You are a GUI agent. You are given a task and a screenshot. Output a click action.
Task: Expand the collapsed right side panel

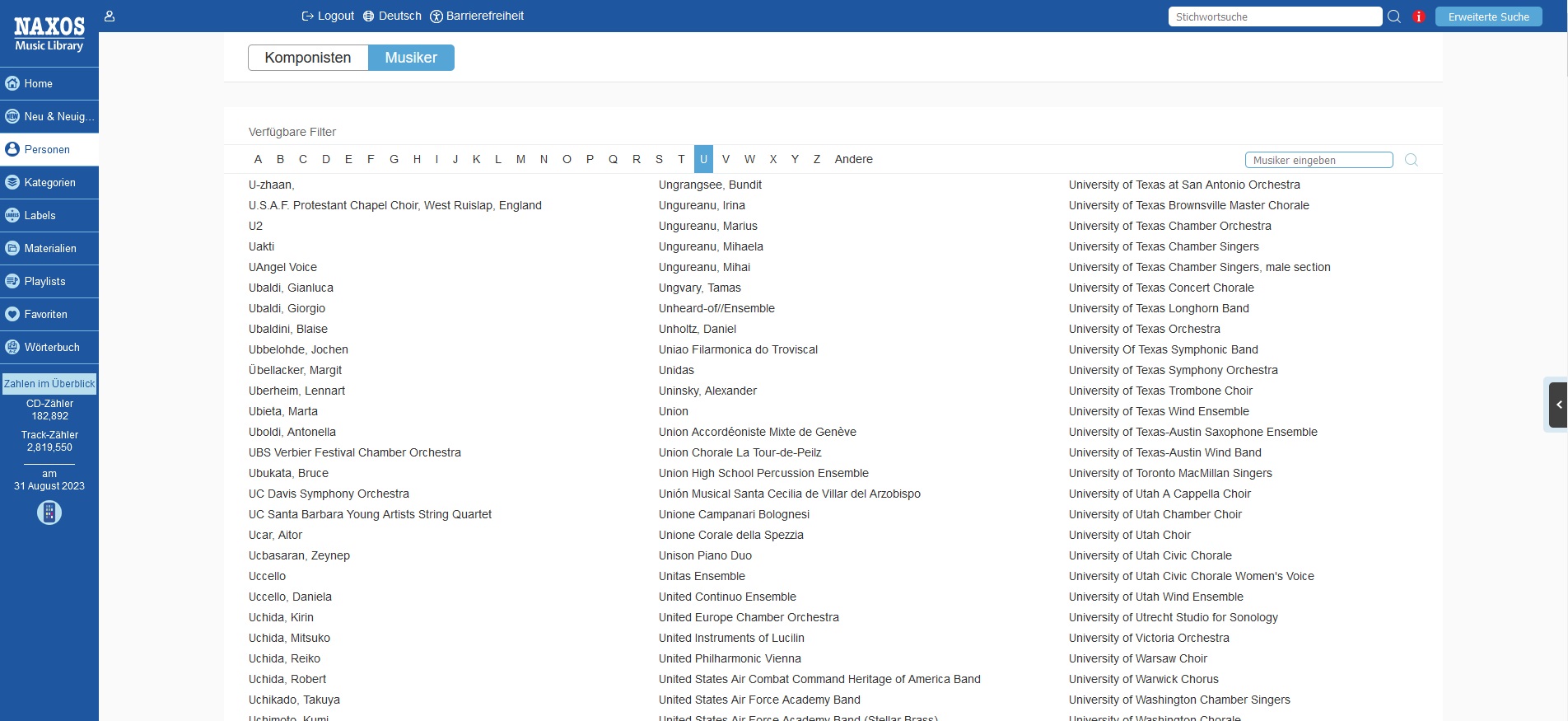click(x=1557, y=405)
